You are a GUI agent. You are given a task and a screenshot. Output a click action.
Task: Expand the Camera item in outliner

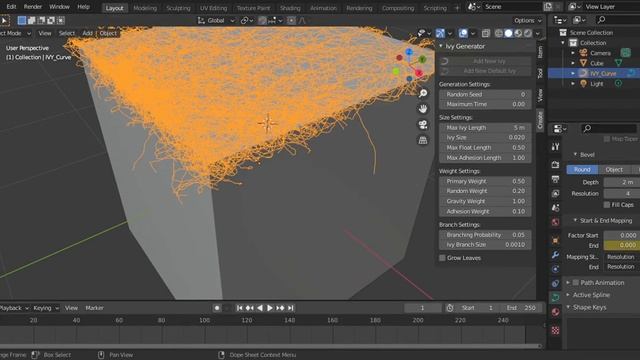tap(573, 53)
